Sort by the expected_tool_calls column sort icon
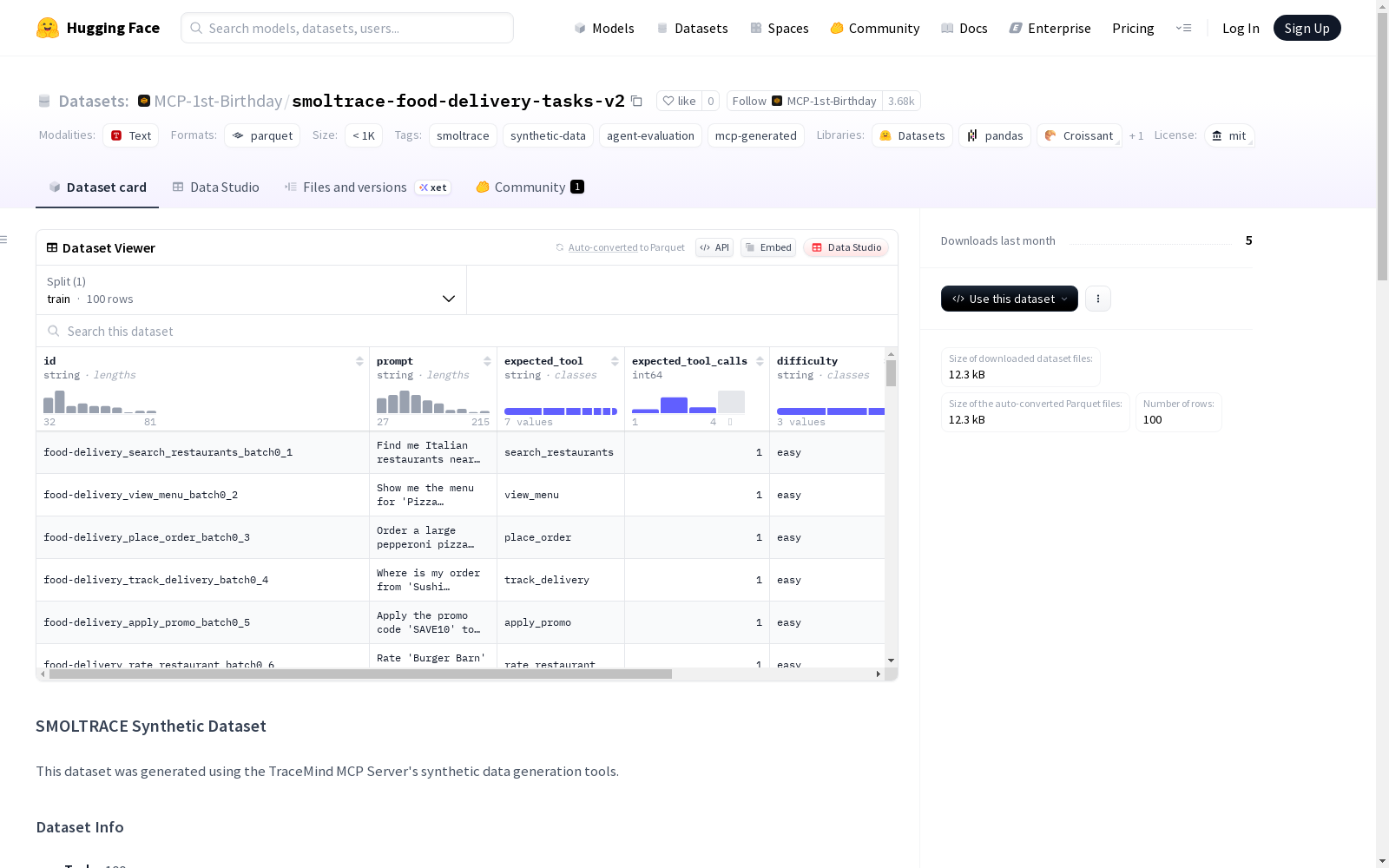This screenshot has width=1389, height=868. pos(760,361)
